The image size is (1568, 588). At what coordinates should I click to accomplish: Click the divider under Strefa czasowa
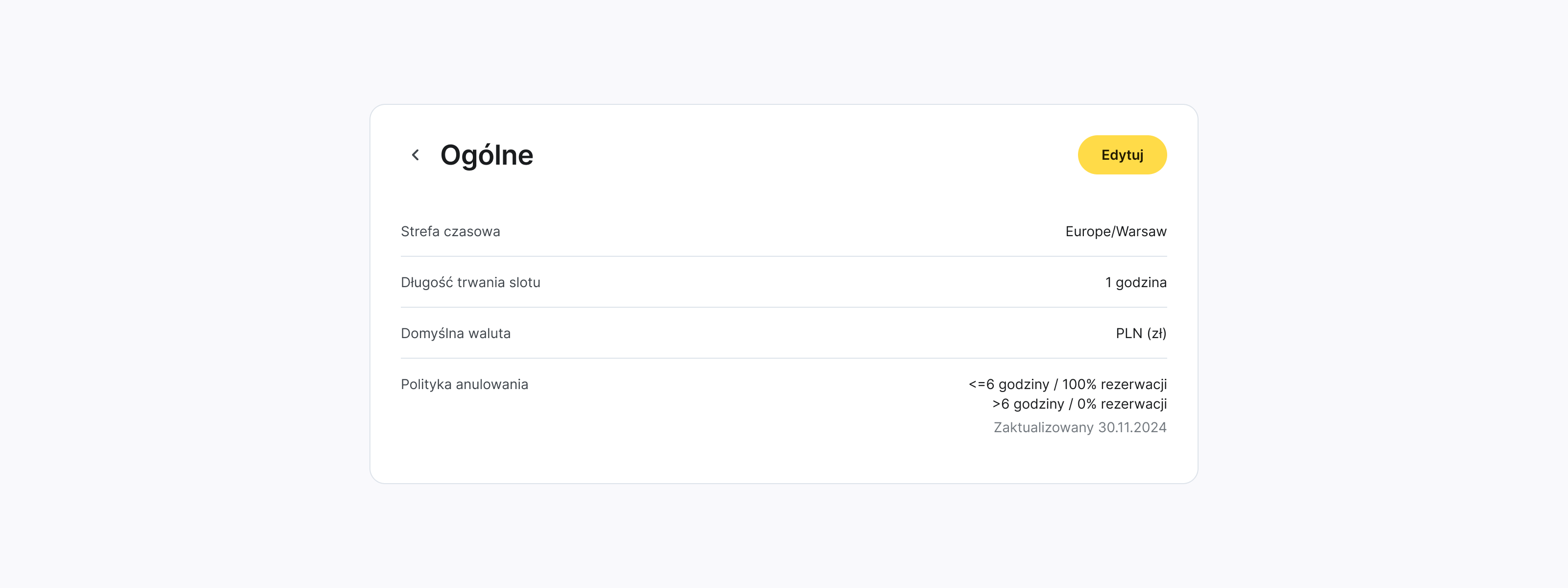784,256
